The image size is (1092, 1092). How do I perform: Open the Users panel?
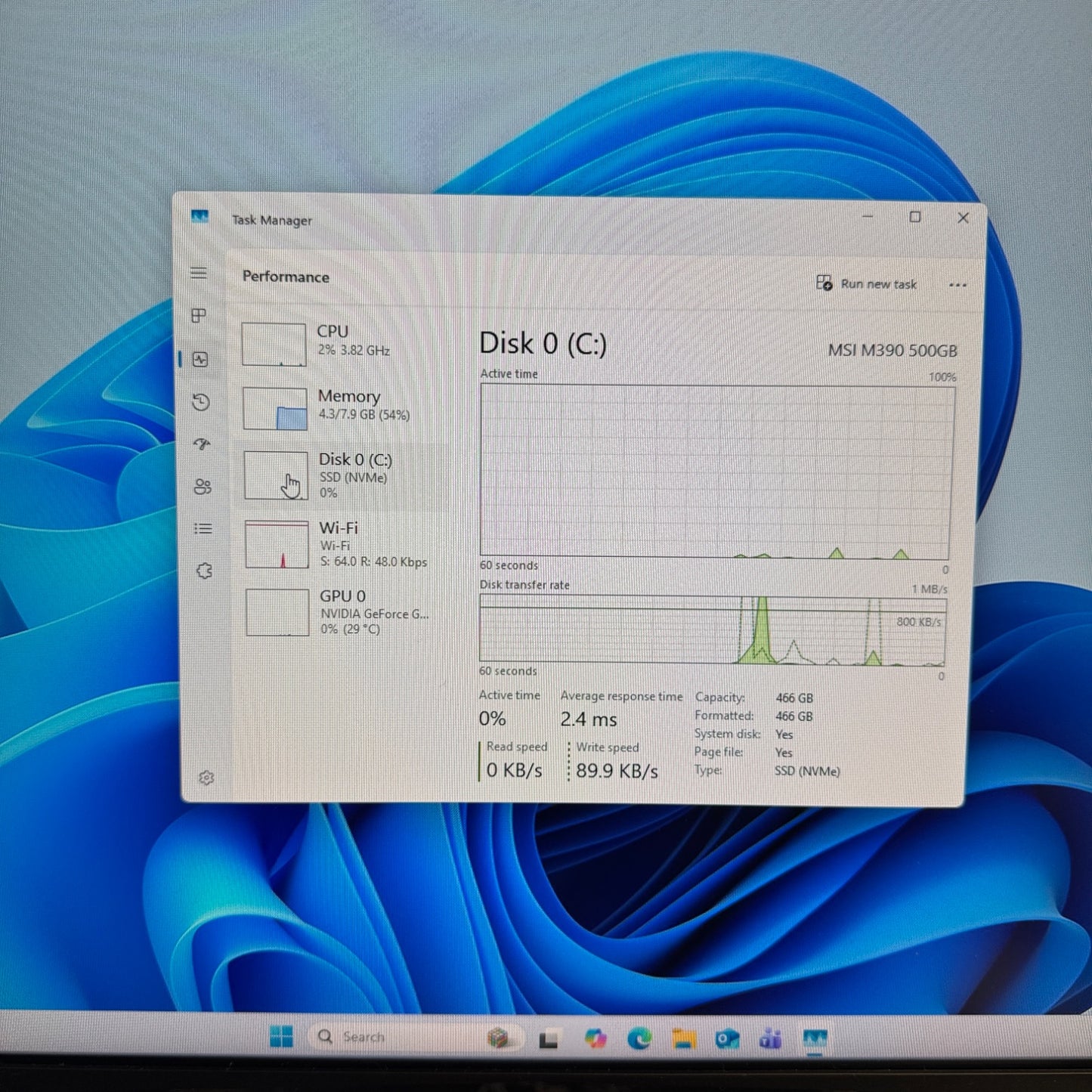tap(201, 487)
